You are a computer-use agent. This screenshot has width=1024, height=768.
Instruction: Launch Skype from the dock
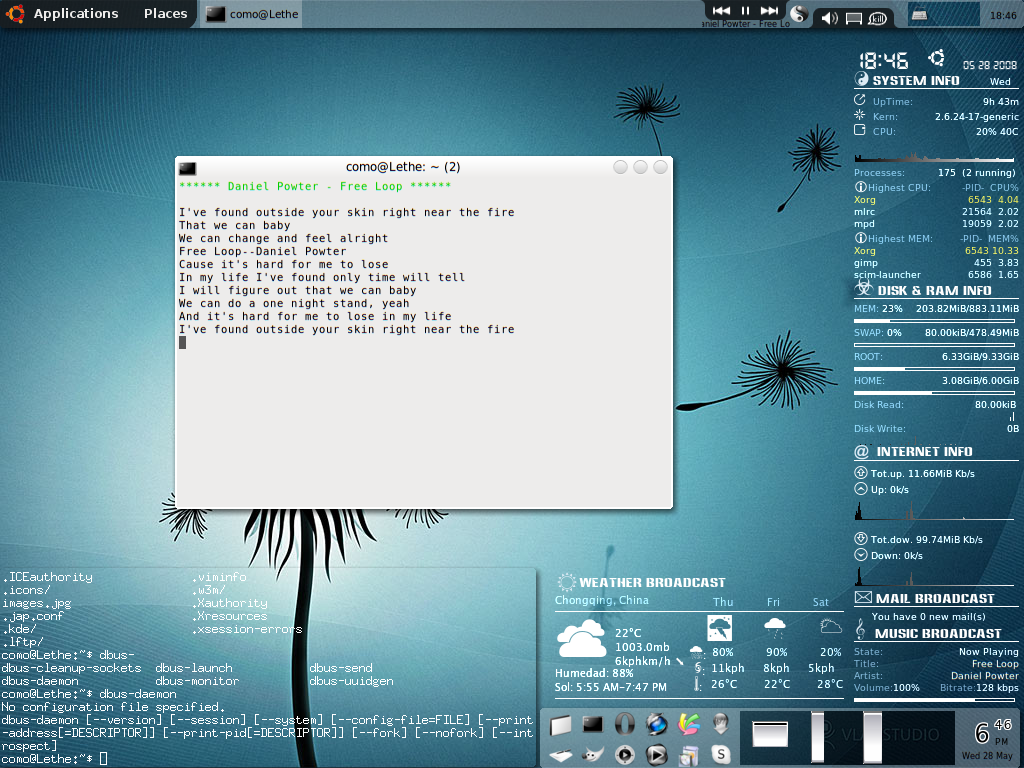coord(720,755)
